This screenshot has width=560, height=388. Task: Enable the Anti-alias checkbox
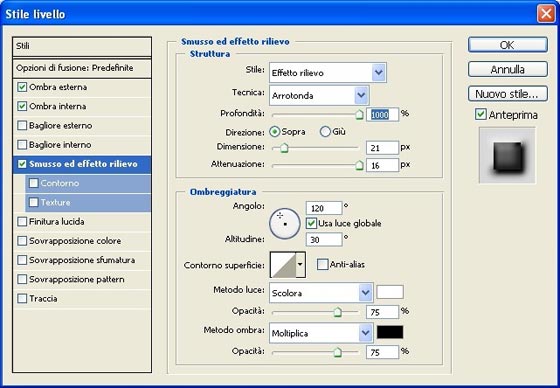tap(322, 265)
